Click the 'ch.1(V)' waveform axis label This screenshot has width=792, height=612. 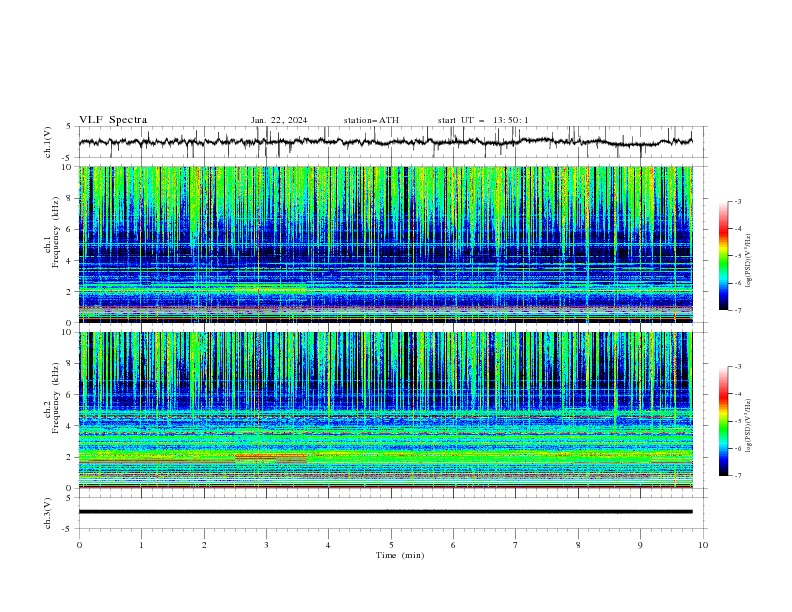(x=48, y=142)
